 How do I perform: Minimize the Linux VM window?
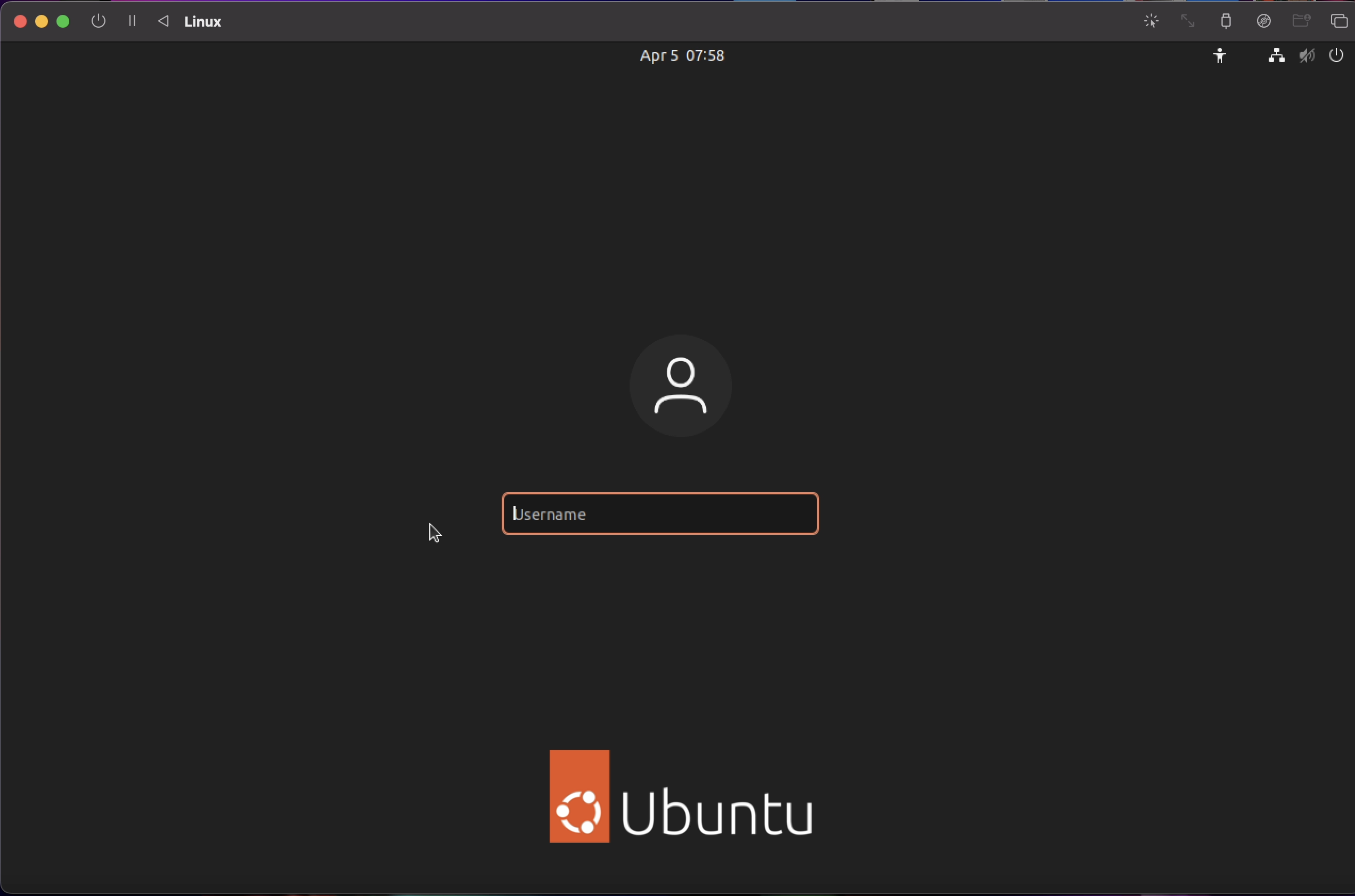tap(42, 21)
